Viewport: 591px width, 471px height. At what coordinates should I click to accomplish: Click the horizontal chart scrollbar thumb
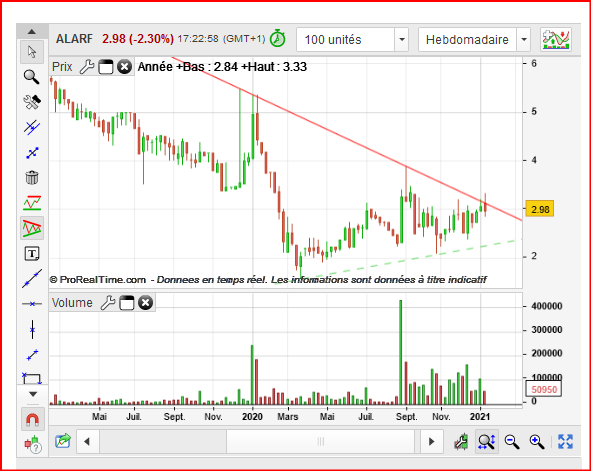pyautogui.click(x=321, y=441)
